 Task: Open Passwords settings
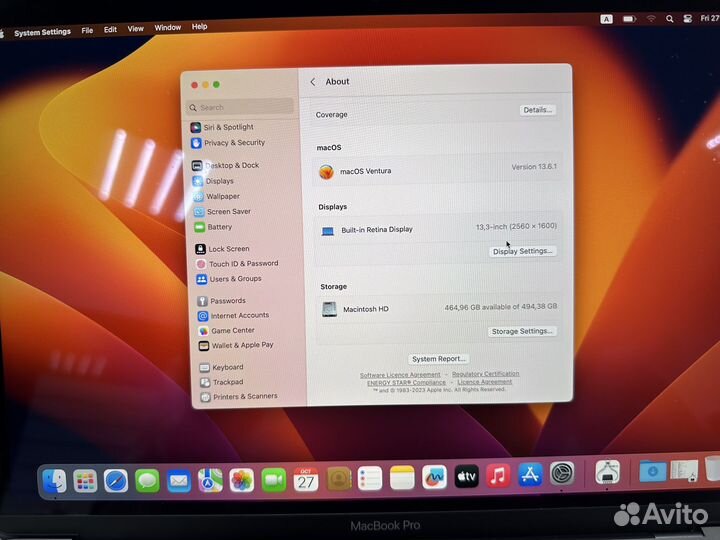[222, 301]
